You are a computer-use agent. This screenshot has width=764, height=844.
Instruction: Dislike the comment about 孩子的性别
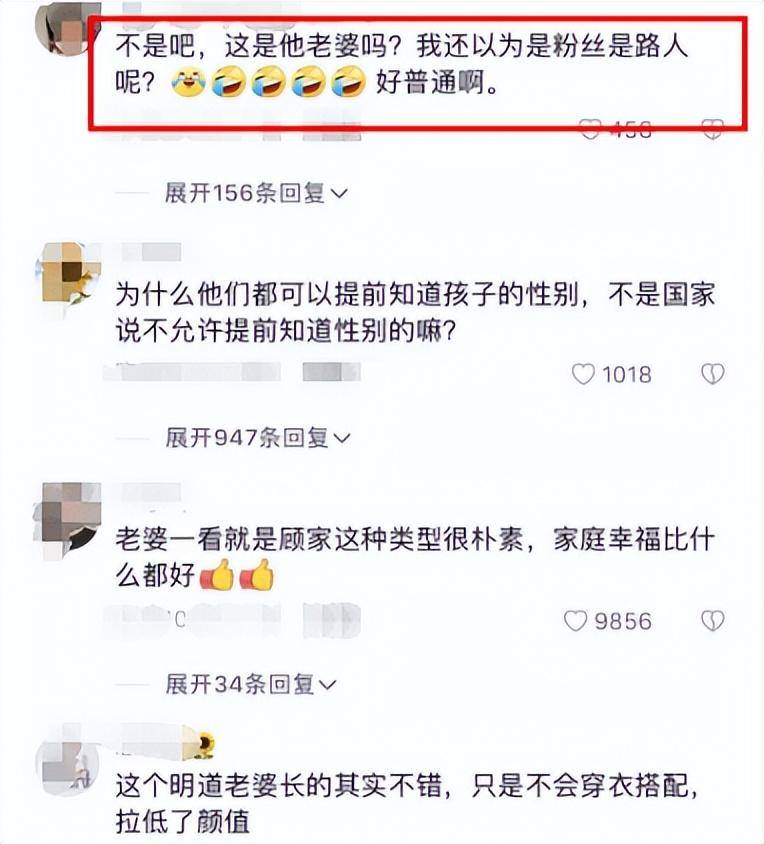pos(713,374)
